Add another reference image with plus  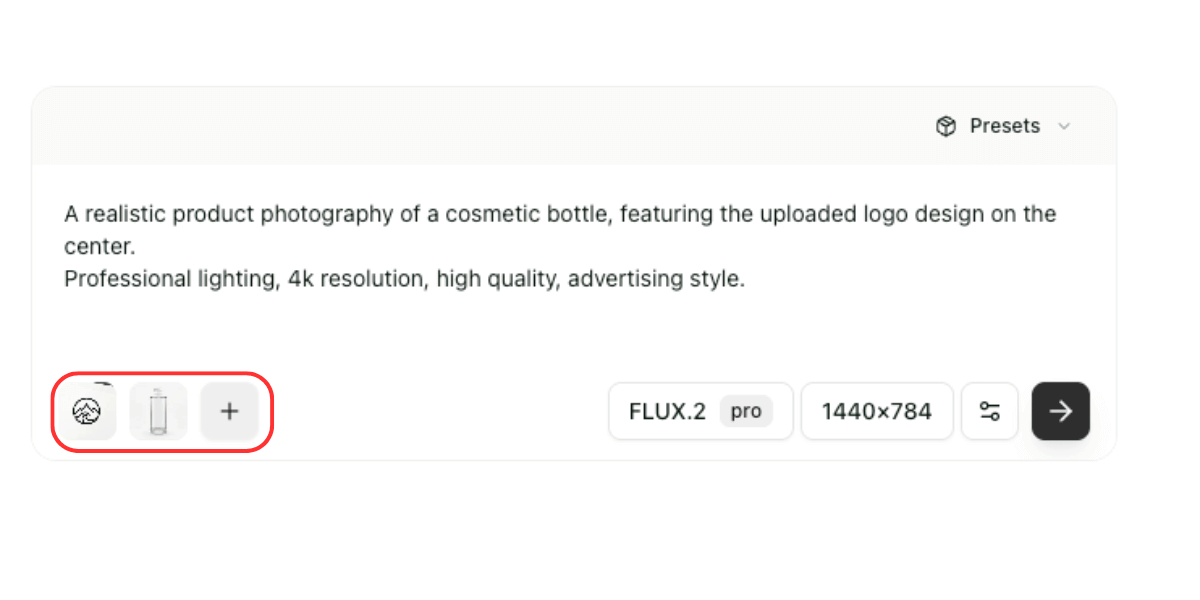click(x=229, y=411)
